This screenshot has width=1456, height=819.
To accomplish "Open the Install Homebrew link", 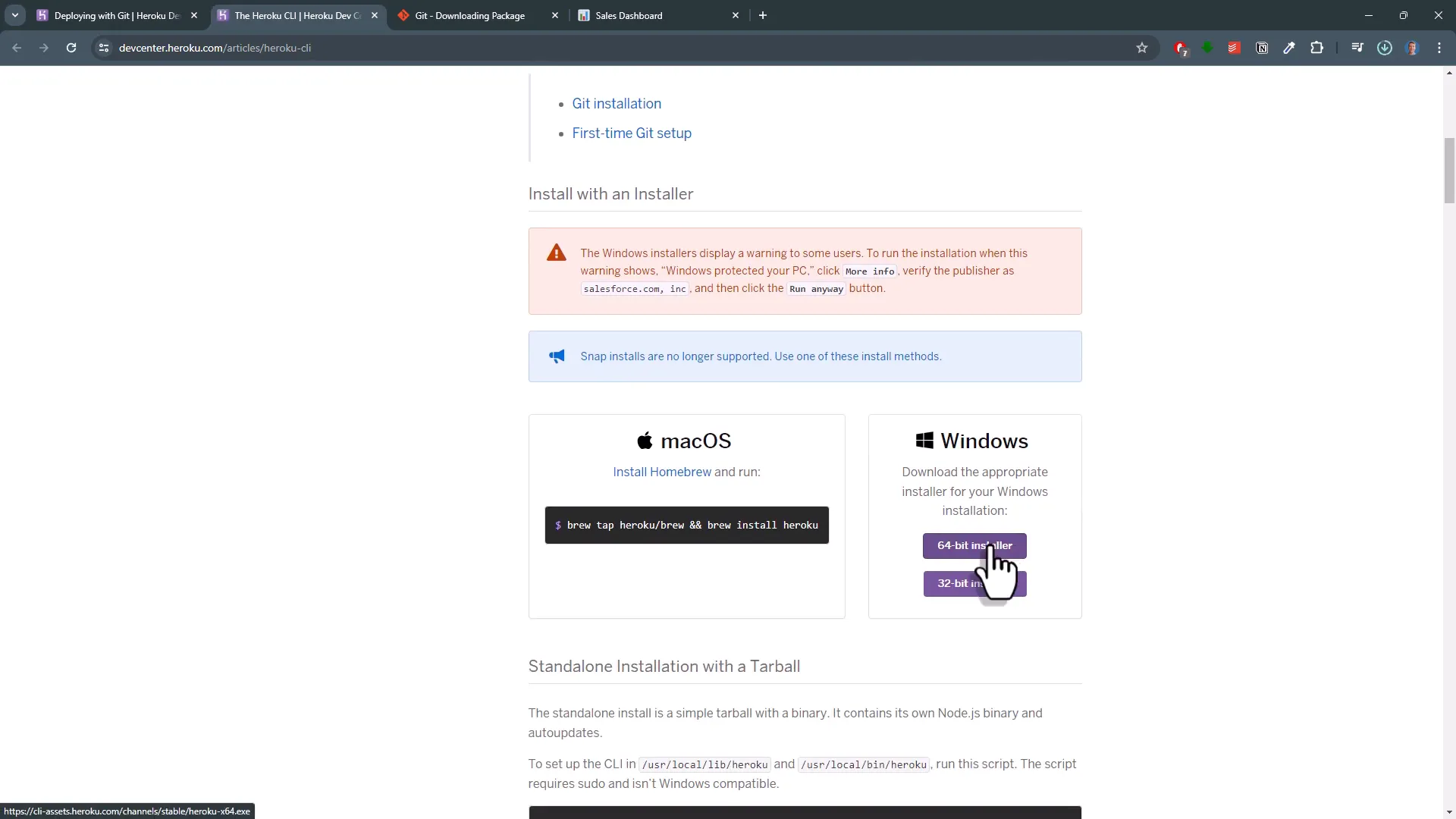I will [661, 472].
